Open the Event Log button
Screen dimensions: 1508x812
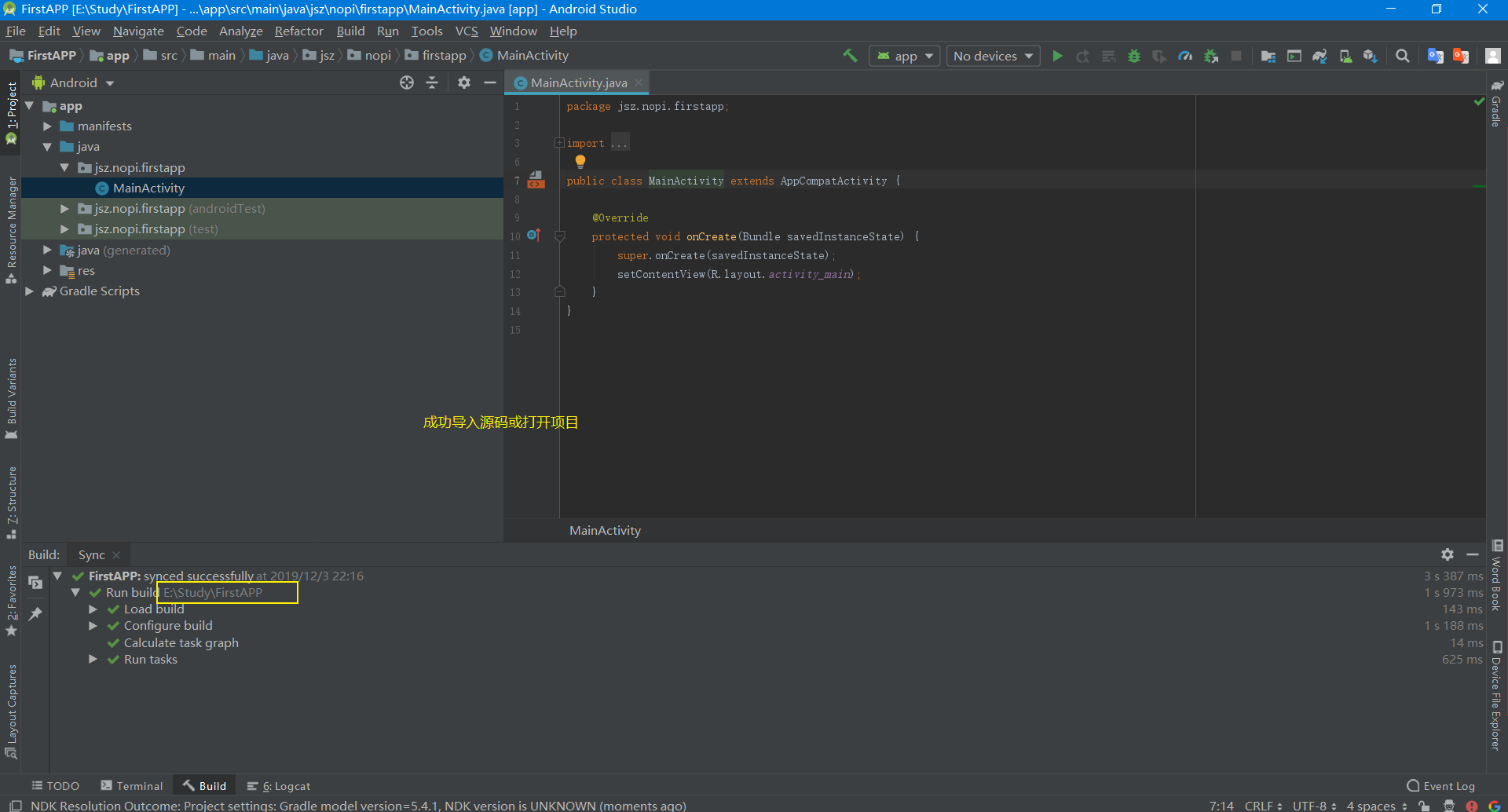pyautogui.click(x=1441, y=785)
